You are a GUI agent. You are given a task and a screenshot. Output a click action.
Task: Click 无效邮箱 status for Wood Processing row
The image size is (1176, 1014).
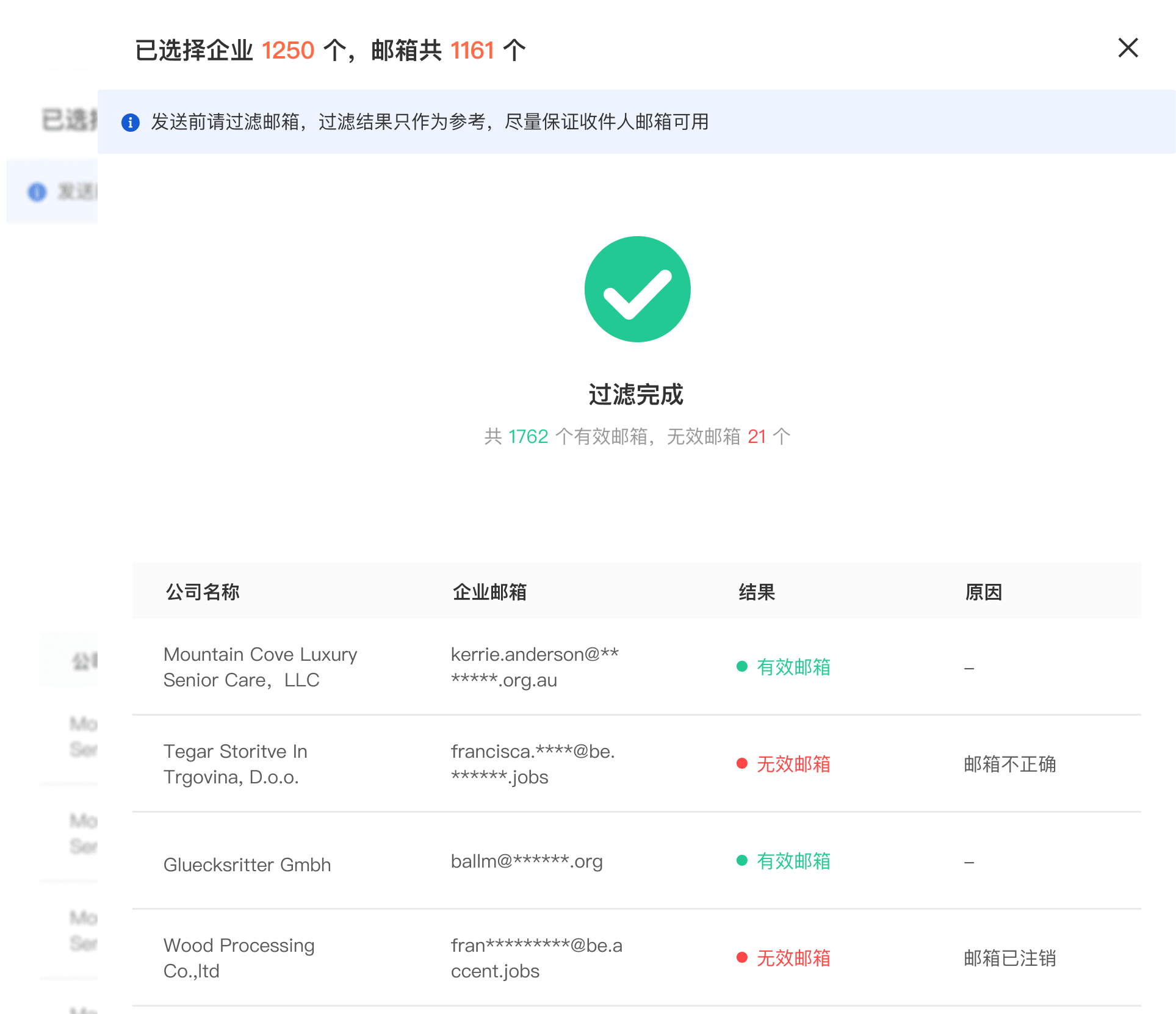pos(784,958)
